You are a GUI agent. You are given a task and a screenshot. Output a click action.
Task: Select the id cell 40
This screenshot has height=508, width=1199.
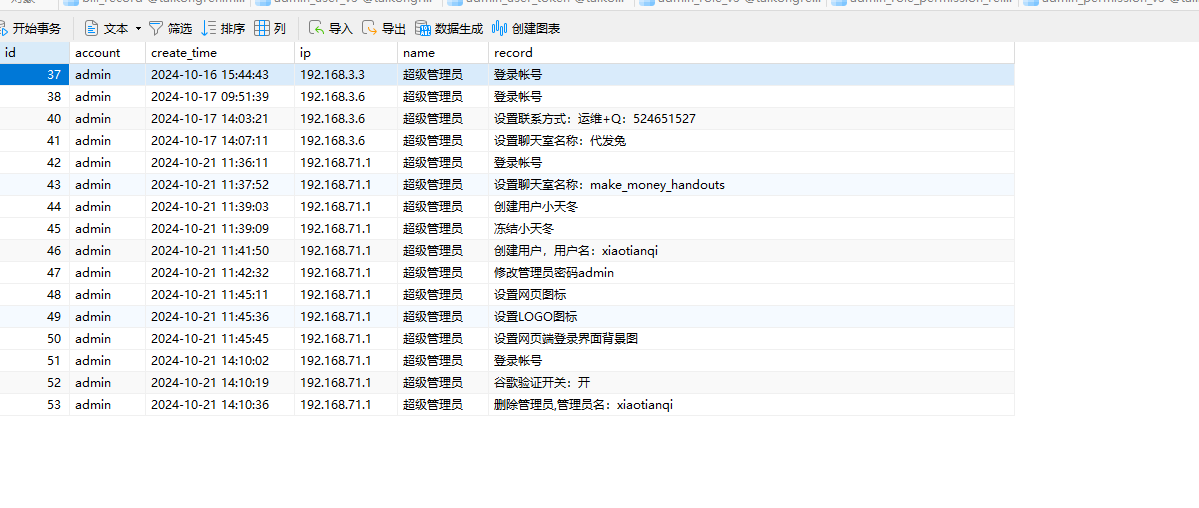(34, 119)
